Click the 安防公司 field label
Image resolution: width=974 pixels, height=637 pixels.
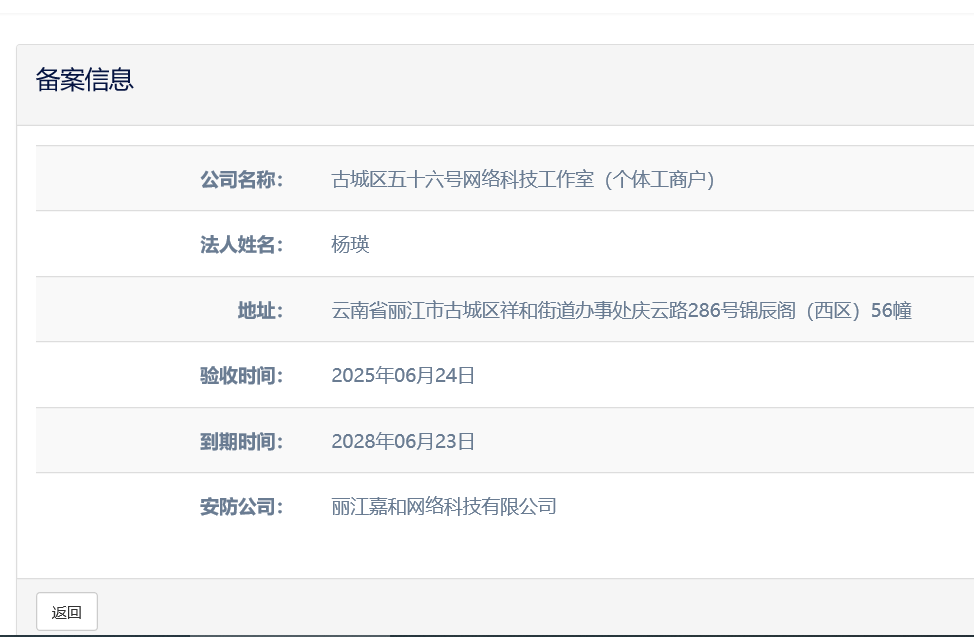(x=241, y=506)
